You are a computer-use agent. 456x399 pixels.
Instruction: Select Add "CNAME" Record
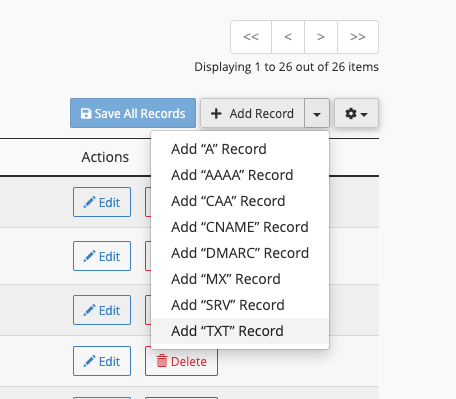click(x=240, y=227)
